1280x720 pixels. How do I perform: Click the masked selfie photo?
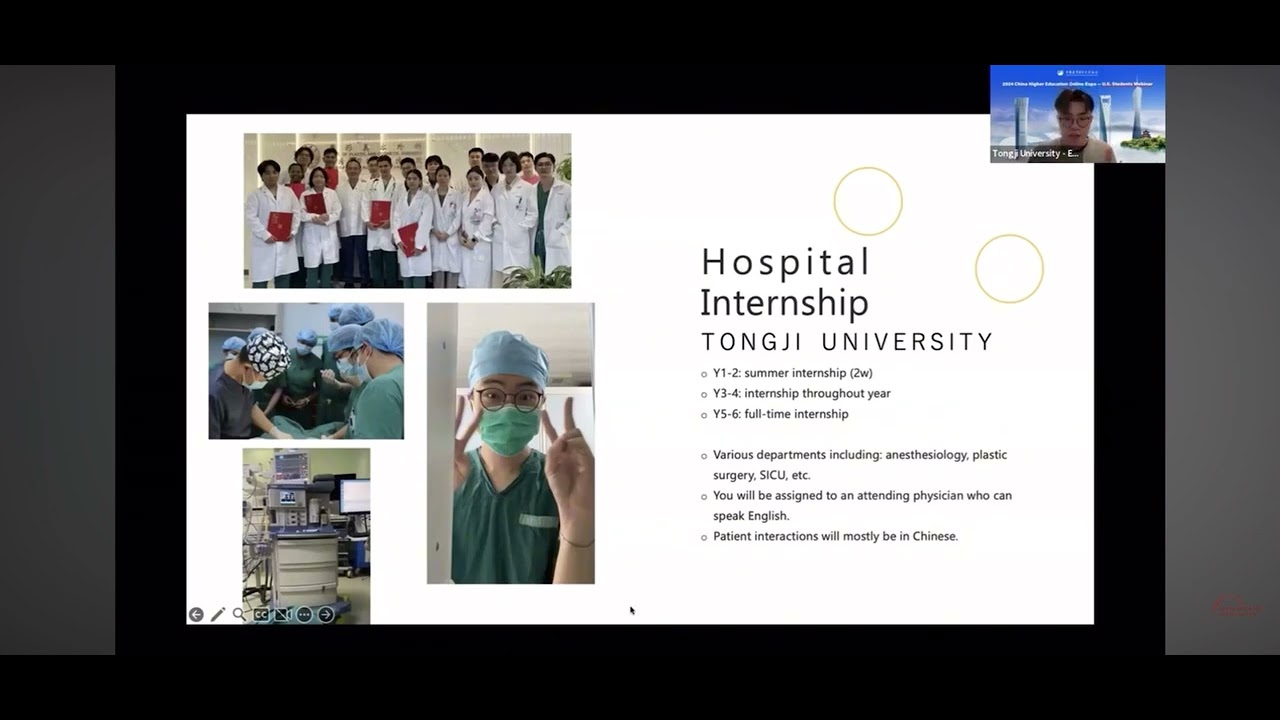[511, 443]
